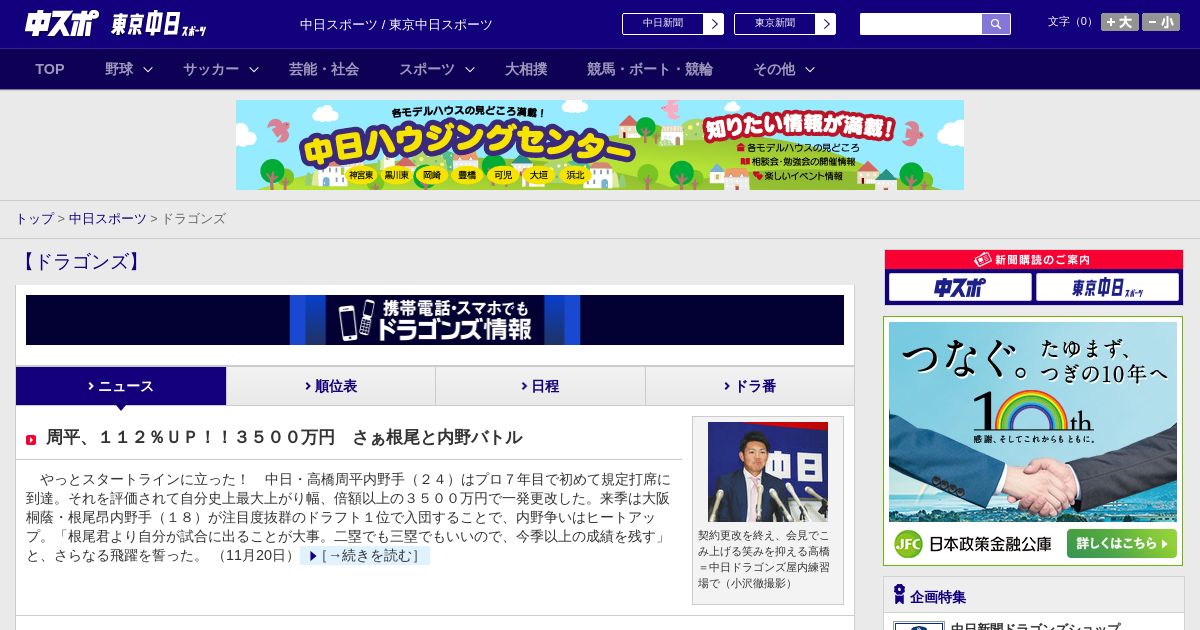Click the 新聞購読のご案内 header

coord(1034,260)
